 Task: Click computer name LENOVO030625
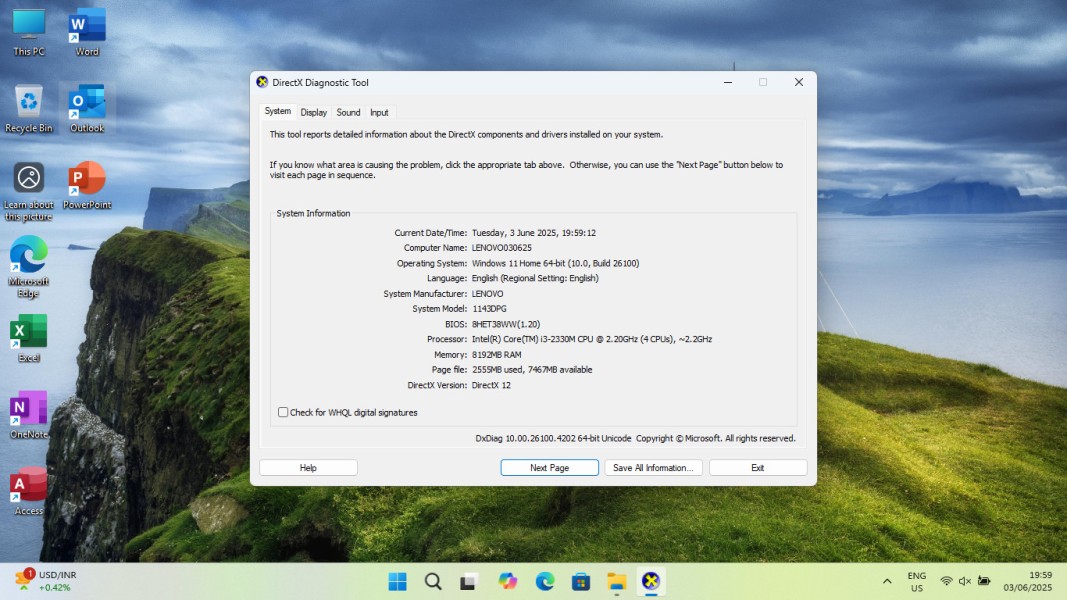(502, 248)
